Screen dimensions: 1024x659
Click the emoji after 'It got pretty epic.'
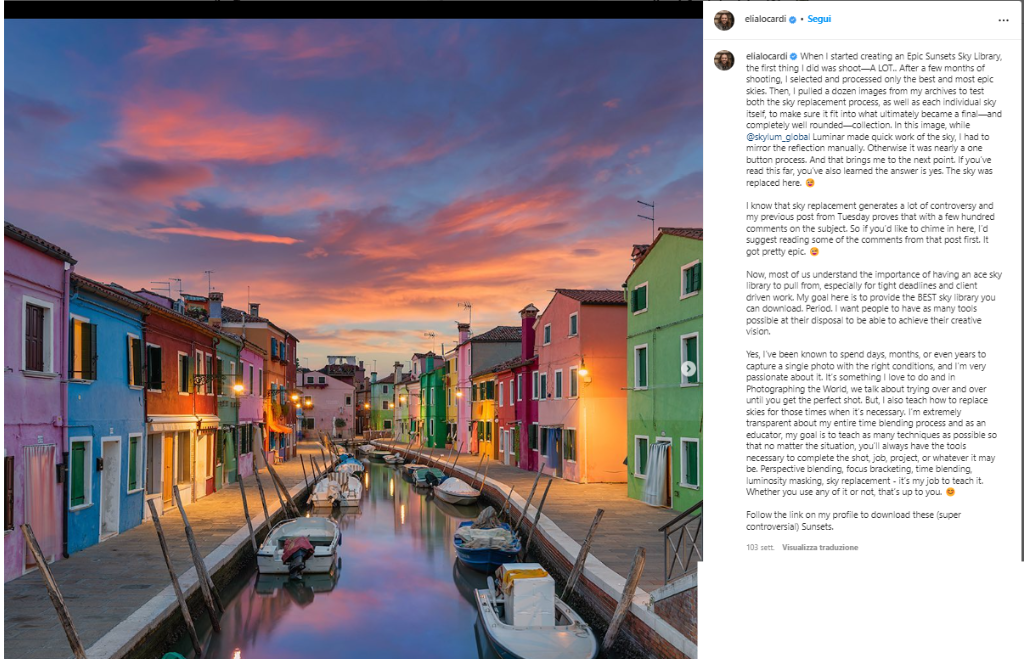click(814, 252)
